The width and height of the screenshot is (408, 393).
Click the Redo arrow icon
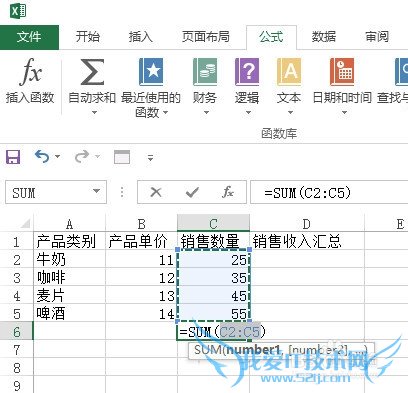pos(82,156)
